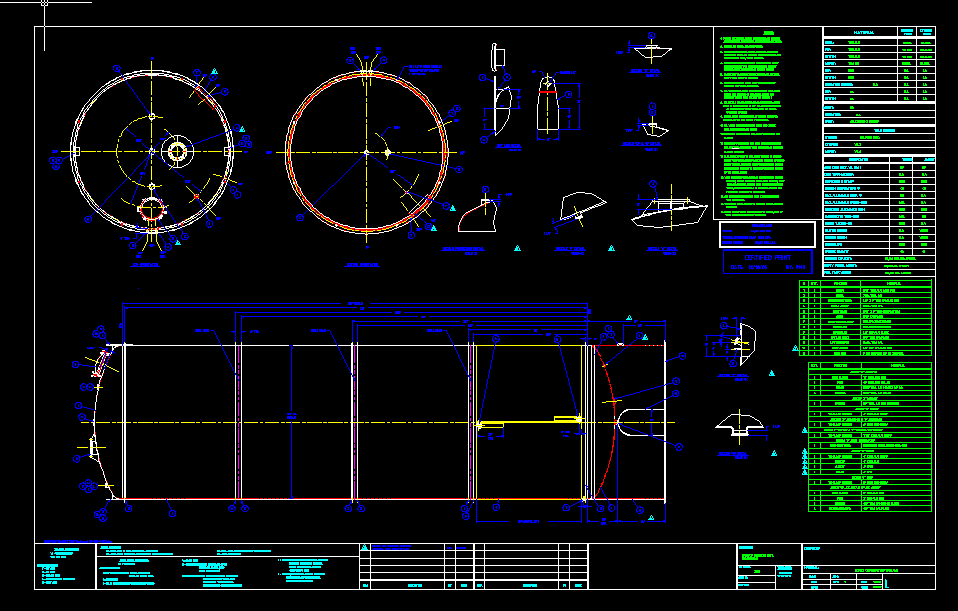Select the triangle flag below the nozzle orientation view
The image size is (958, 611).
click(516, 250)
